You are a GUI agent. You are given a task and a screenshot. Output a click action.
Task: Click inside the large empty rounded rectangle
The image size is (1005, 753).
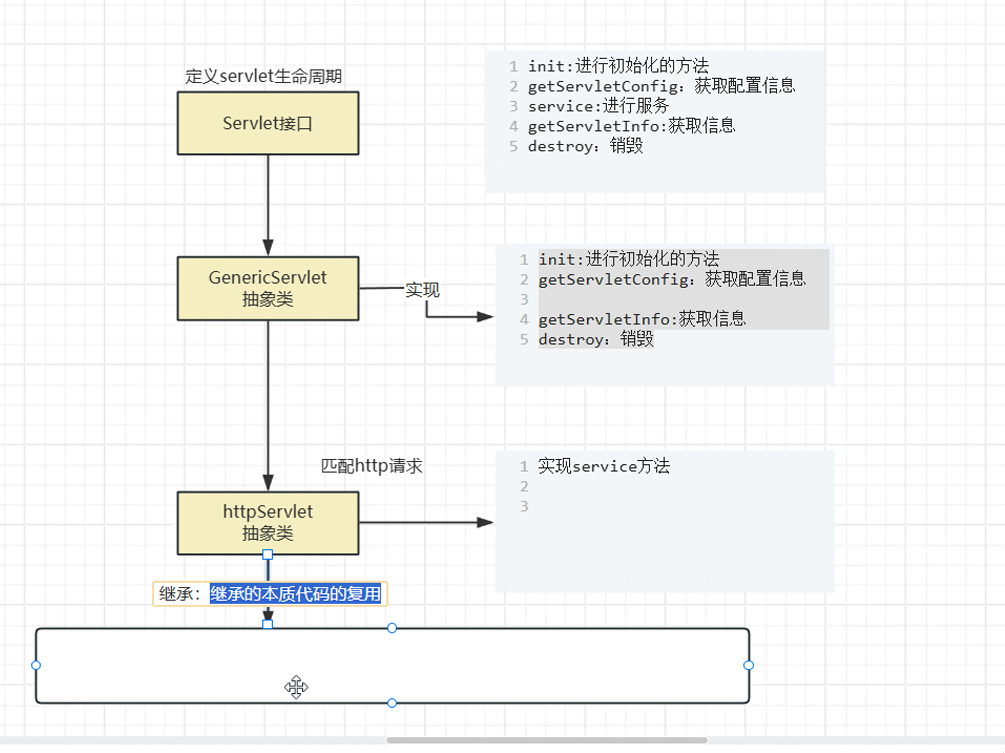392,665
